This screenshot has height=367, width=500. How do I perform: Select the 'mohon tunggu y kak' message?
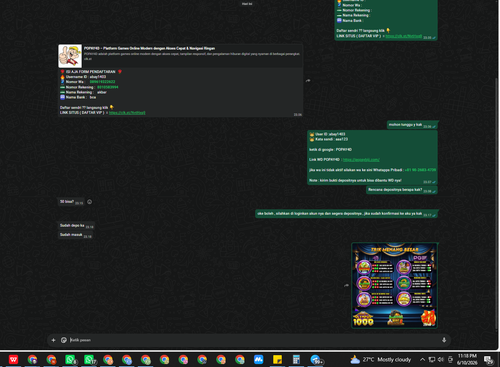pos(412,125)
